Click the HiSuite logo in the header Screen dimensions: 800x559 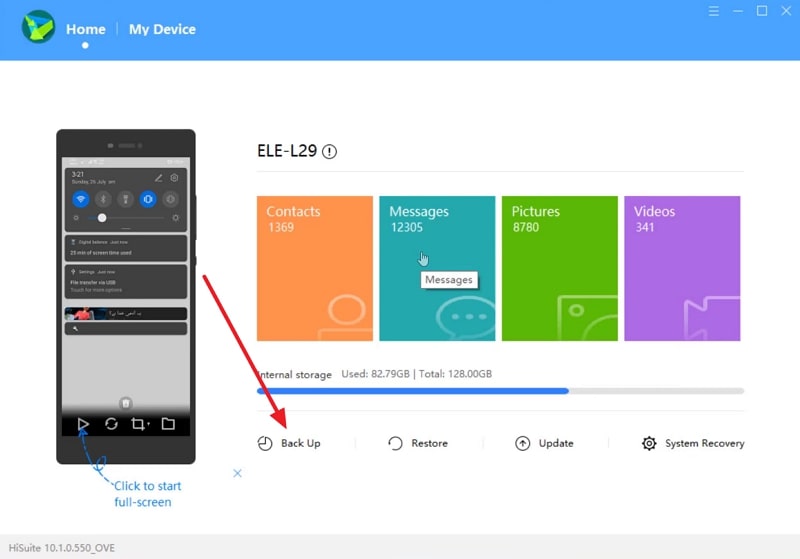point(38,29)
